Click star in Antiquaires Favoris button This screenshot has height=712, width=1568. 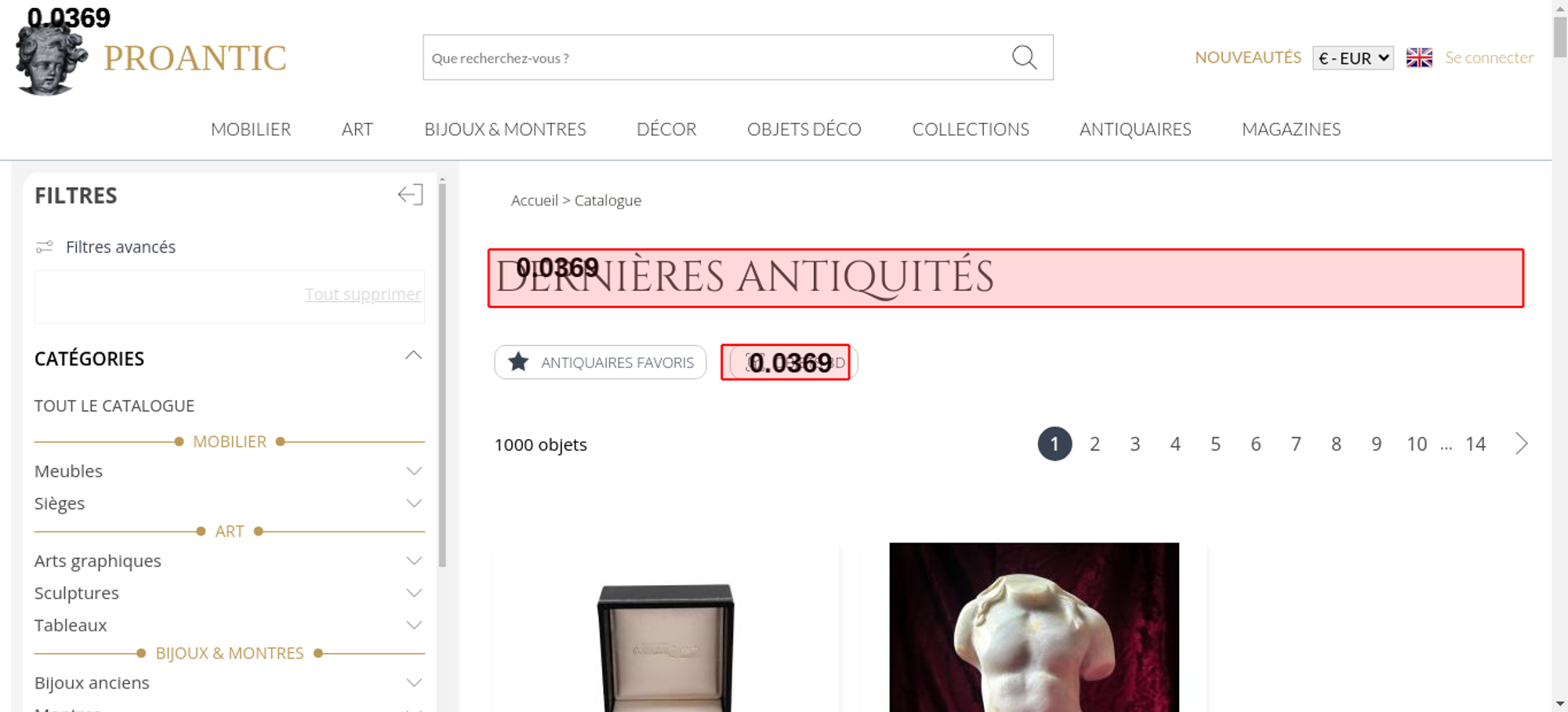(x=518, y=362)
